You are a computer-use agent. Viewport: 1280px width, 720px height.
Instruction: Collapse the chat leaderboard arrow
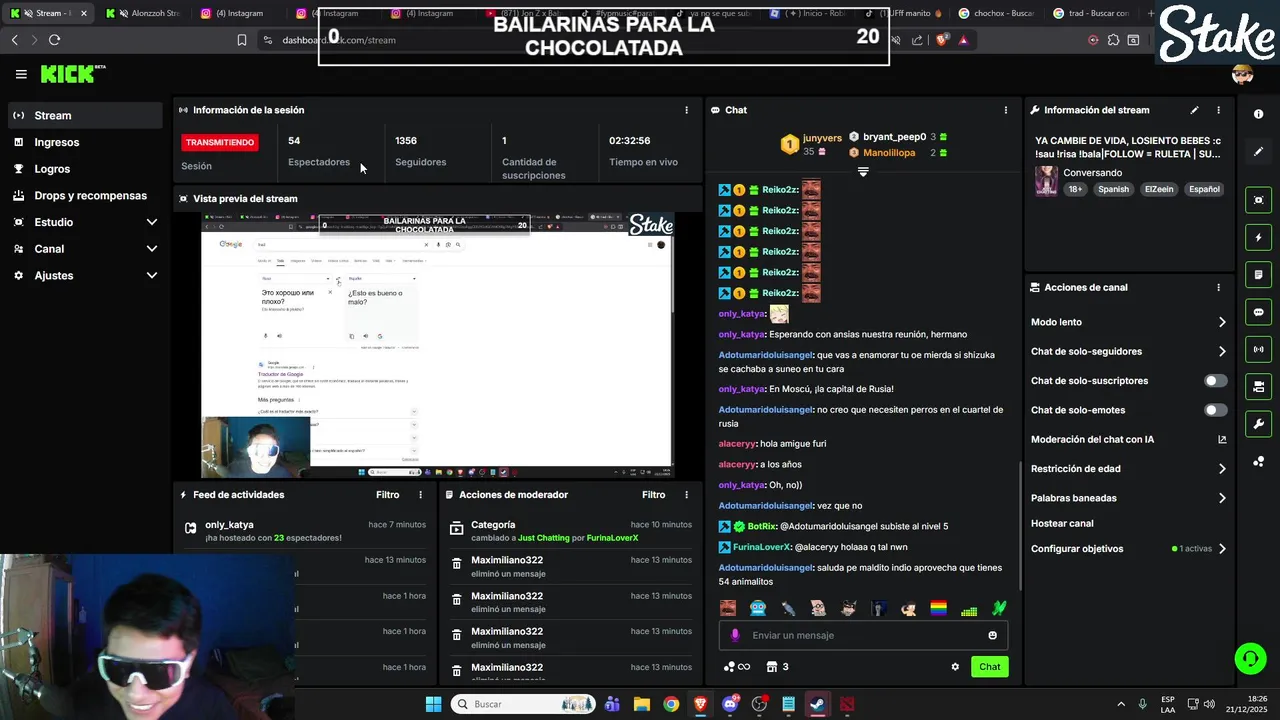coord(863,172)
